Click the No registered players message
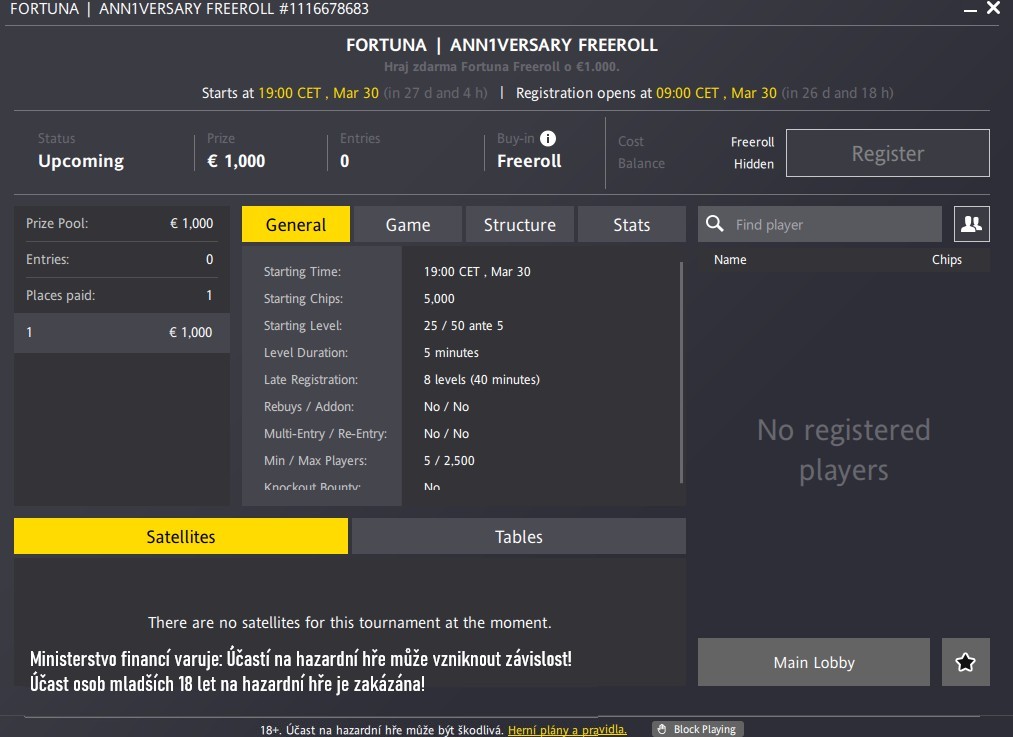 coord(844,450)
